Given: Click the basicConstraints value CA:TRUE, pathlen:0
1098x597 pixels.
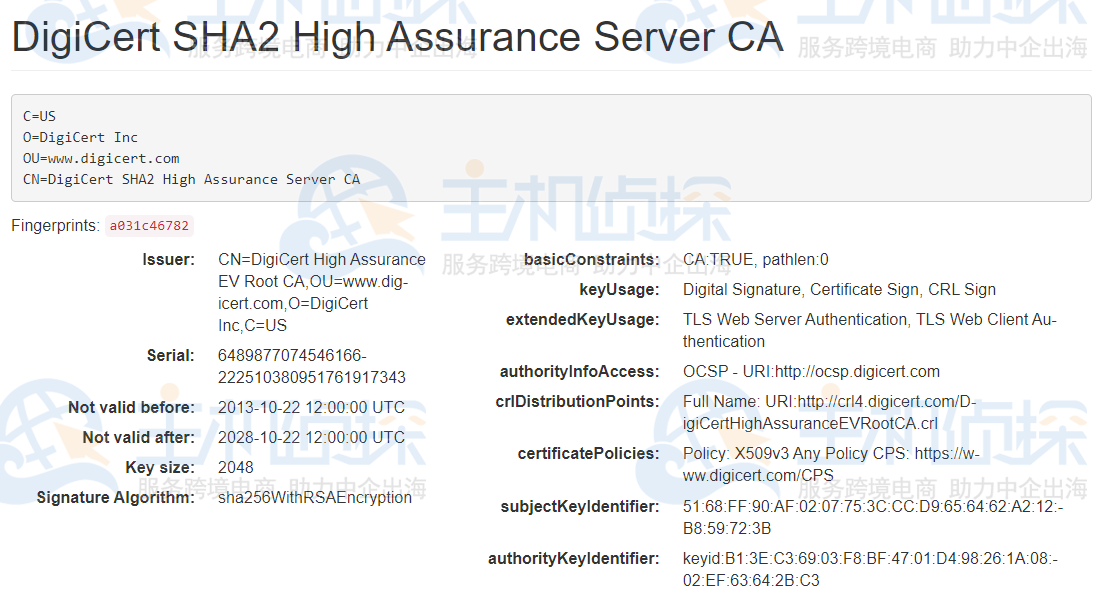Looking at the screenshot, I should coord(758,259).
